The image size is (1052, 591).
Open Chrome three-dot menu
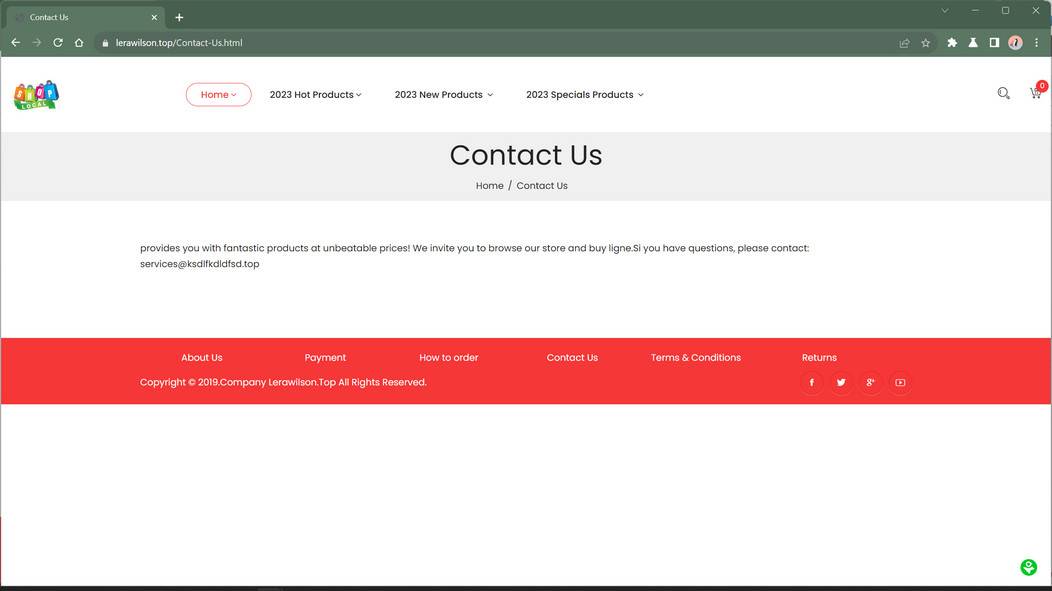pyautogui.click(x=1037, y=42)
